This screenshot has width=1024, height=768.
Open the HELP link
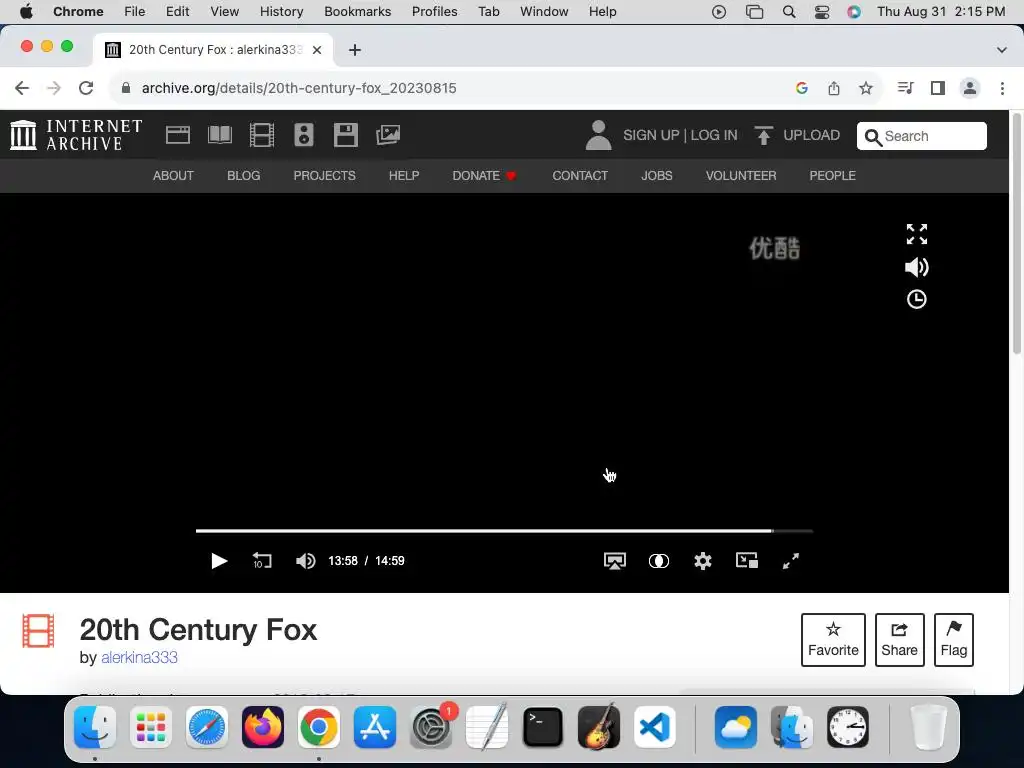coord(404,176)
